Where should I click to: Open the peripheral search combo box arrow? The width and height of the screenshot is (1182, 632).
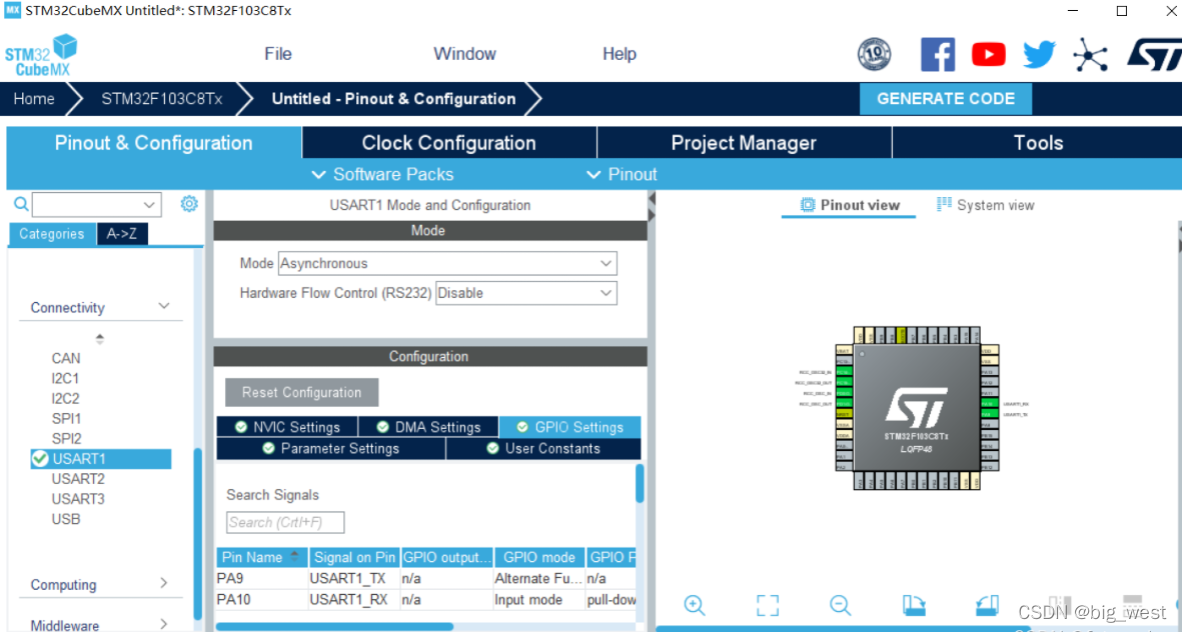click(x=149, y=204)
